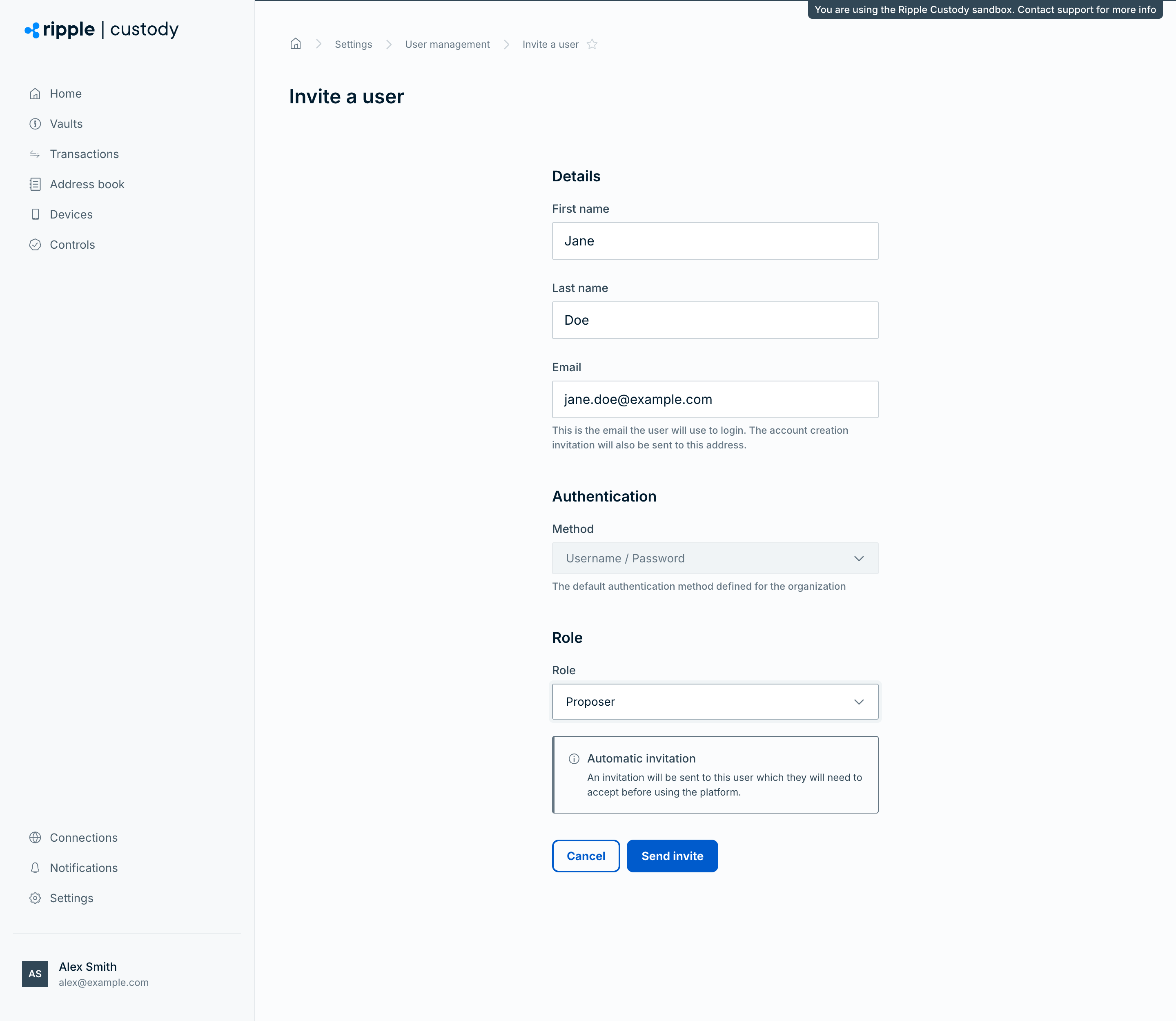Click the Send invite button
1176x1021 pixels.
(x=673, y=856)
